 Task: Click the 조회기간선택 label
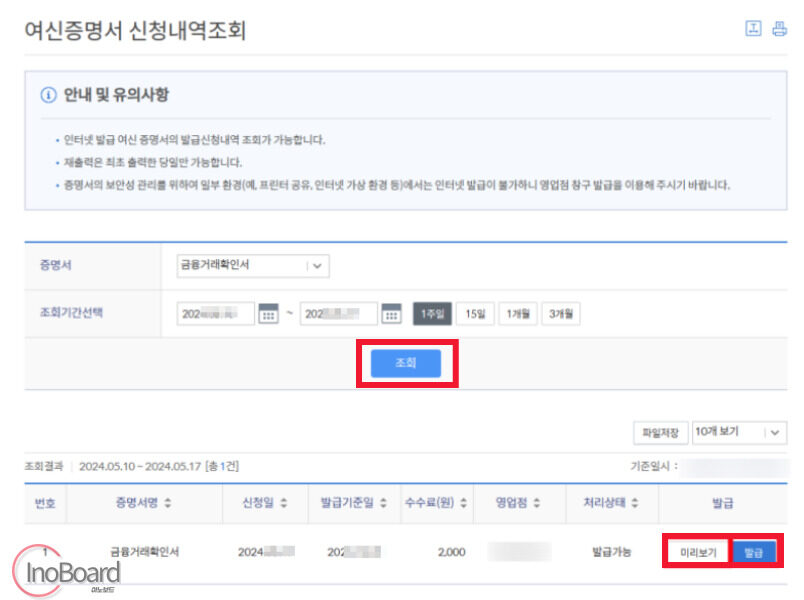71,312
